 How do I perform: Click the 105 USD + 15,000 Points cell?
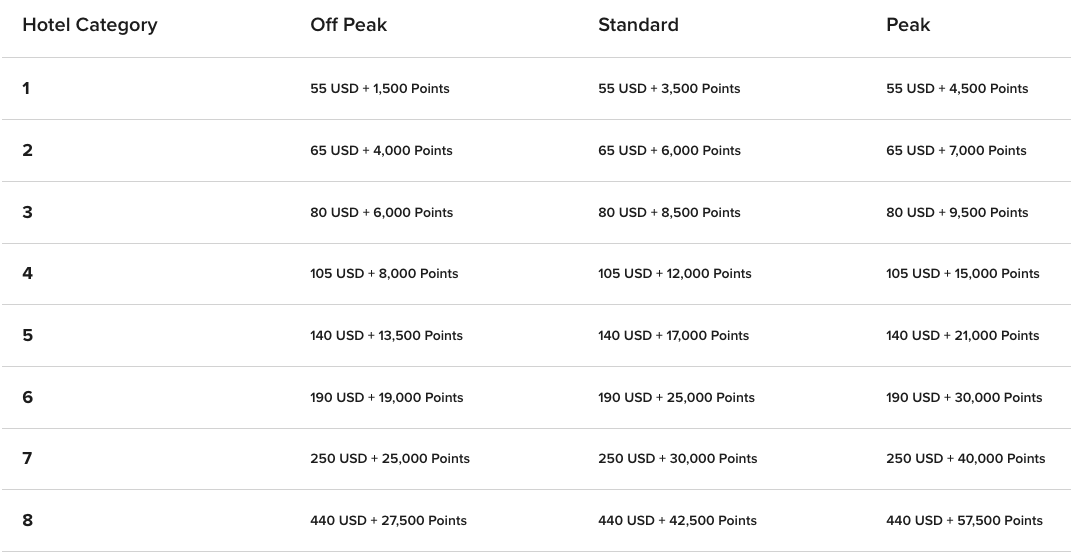(963, 274)
